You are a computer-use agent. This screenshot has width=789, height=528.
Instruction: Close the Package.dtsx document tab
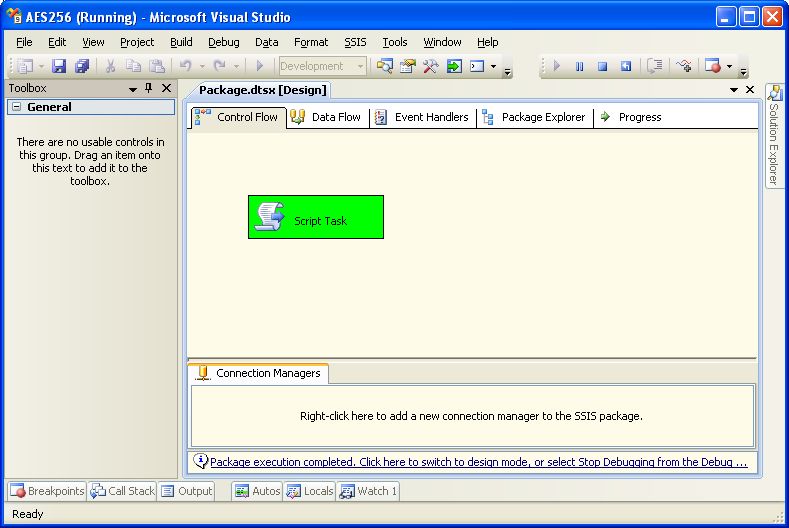pyautogui.click(x=750, y=89)
